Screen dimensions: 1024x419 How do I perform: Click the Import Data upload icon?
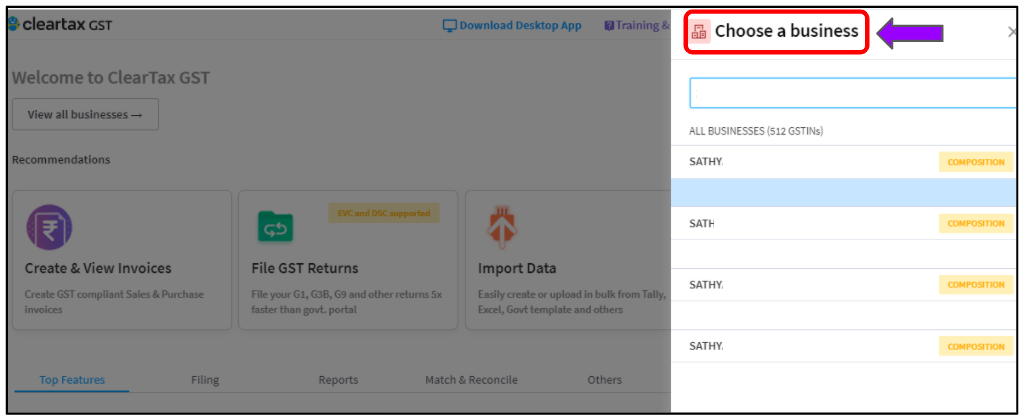coord(502,226)
